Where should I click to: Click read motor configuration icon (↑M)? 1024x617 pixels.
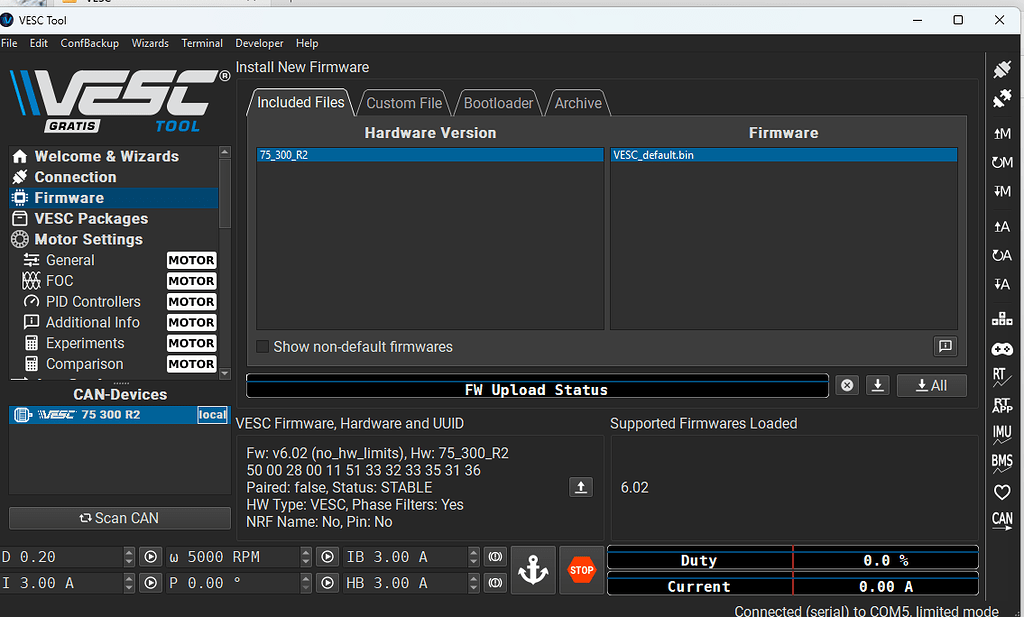1002,133
